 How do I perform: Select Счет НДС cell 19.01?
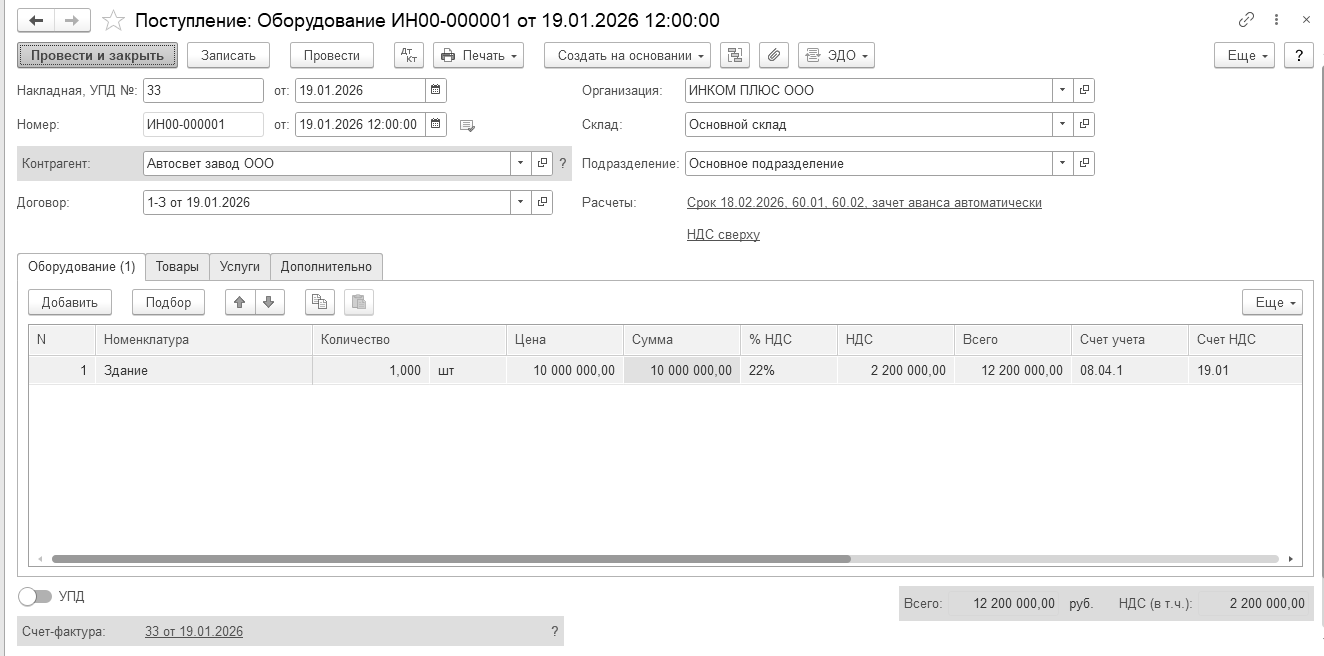1246,371
